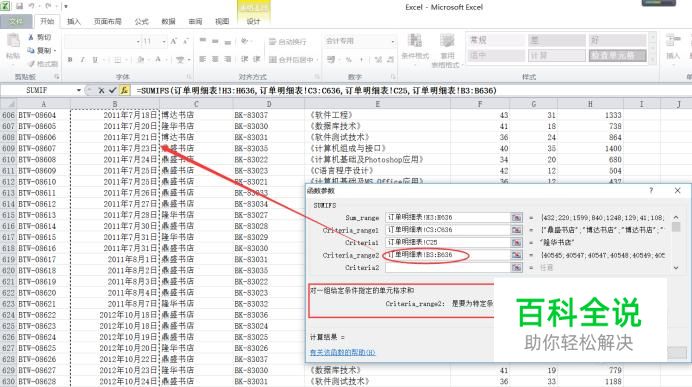Toggle Italic formatting in the Font group
The image size is (692, 387).
[82, 60]
